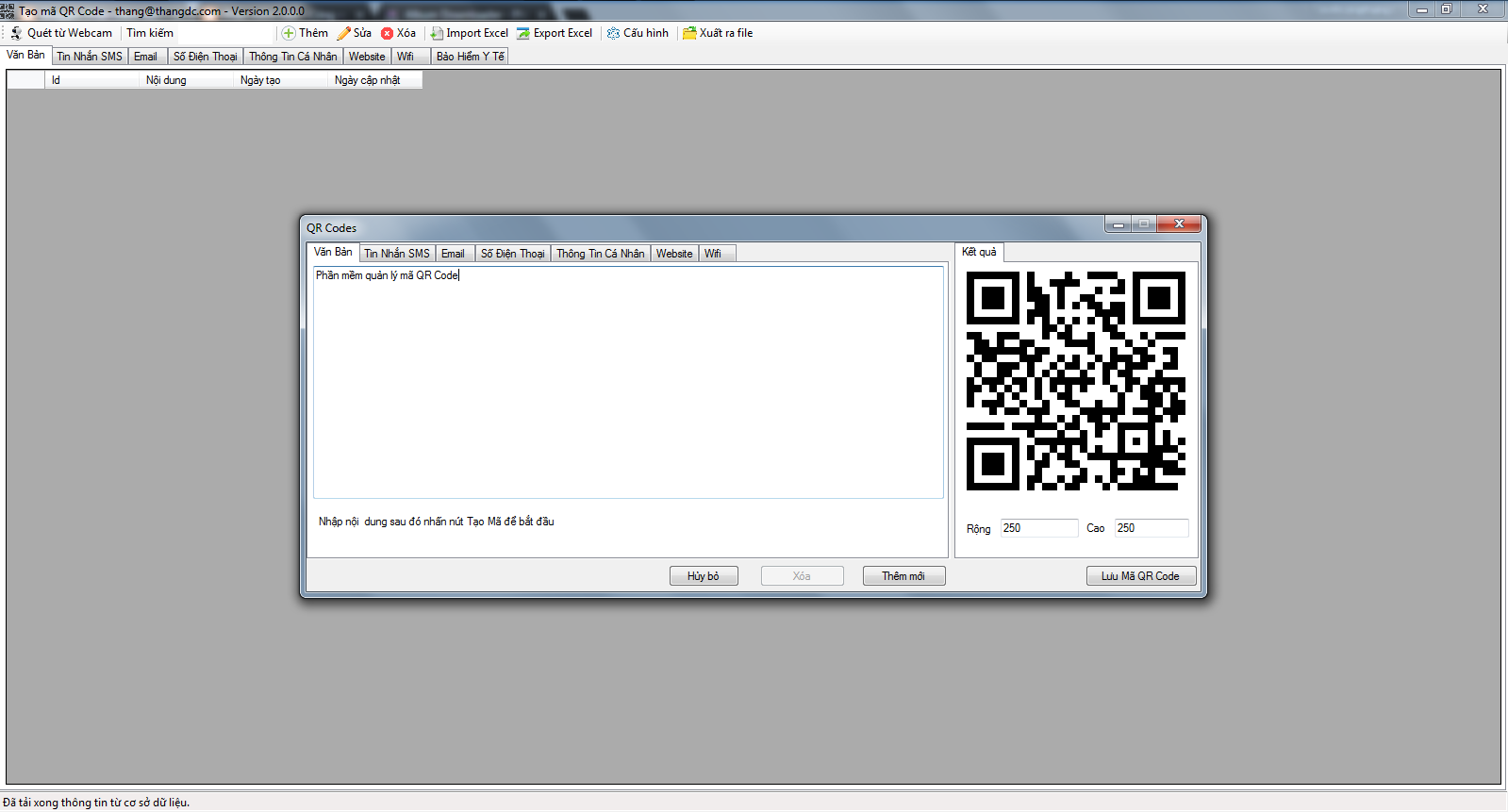Click the Import Excel icon
Screen dimensions: 1508x812
(x=437, y=33)
